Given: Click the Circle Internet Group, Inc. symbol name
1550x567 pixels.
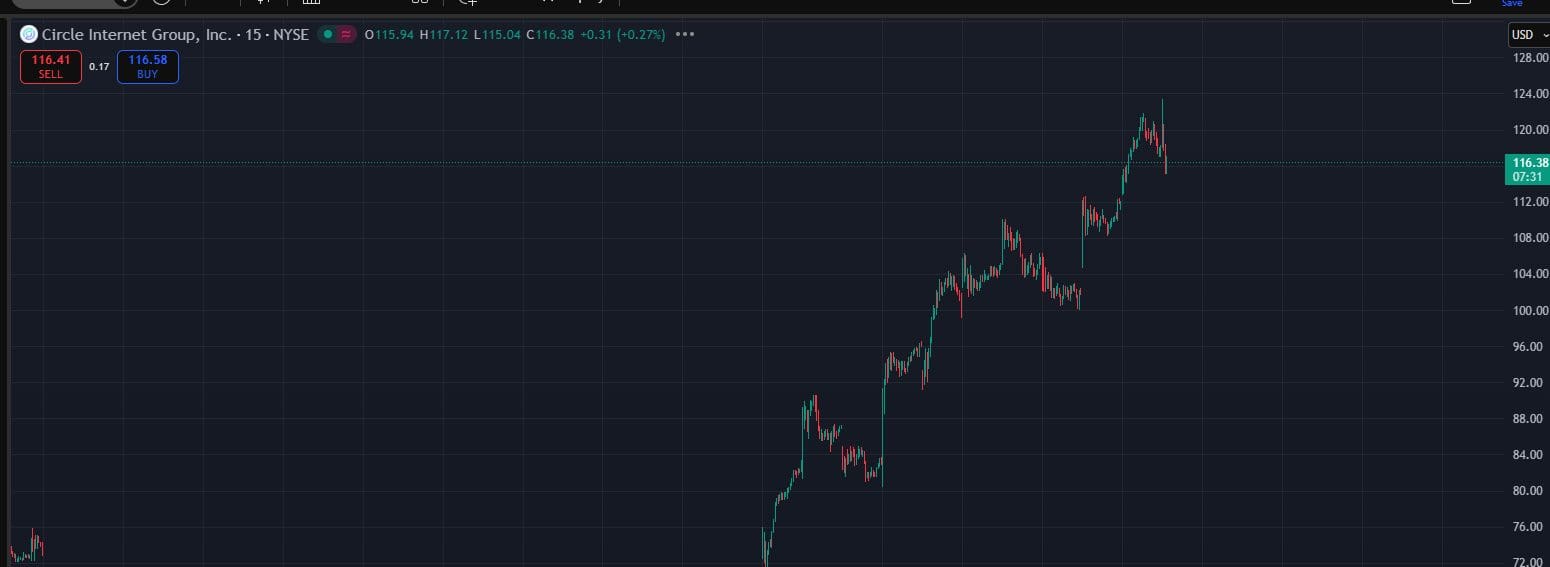Looking at the screenshot, I should pyautogui.click(x=136, y=35).
